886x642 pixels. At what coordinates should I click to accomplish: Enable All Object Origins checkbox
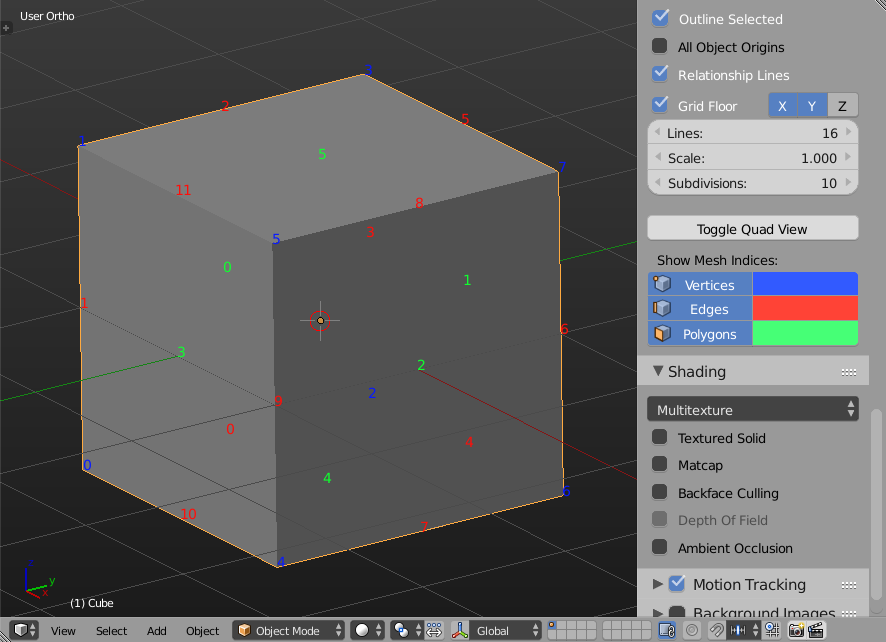click(x=659, y=46)
